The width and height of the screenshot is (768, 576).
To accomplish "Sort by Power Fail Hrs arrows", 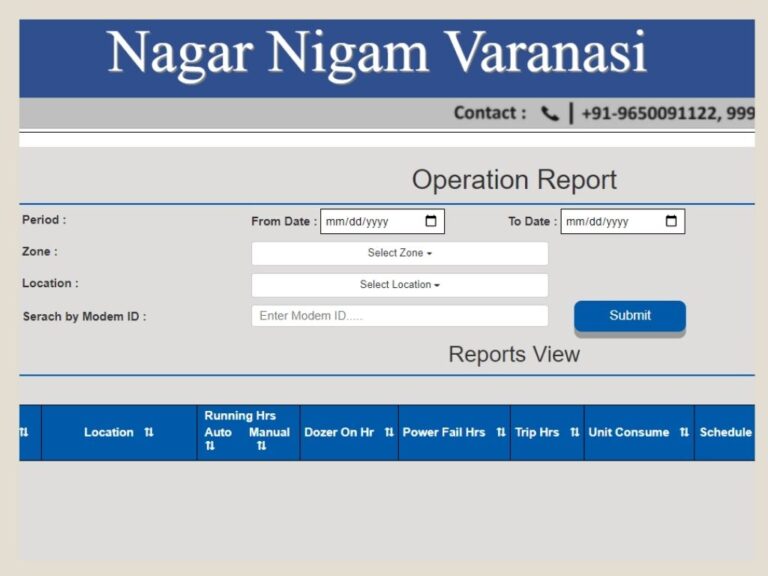I will point(501,432).
